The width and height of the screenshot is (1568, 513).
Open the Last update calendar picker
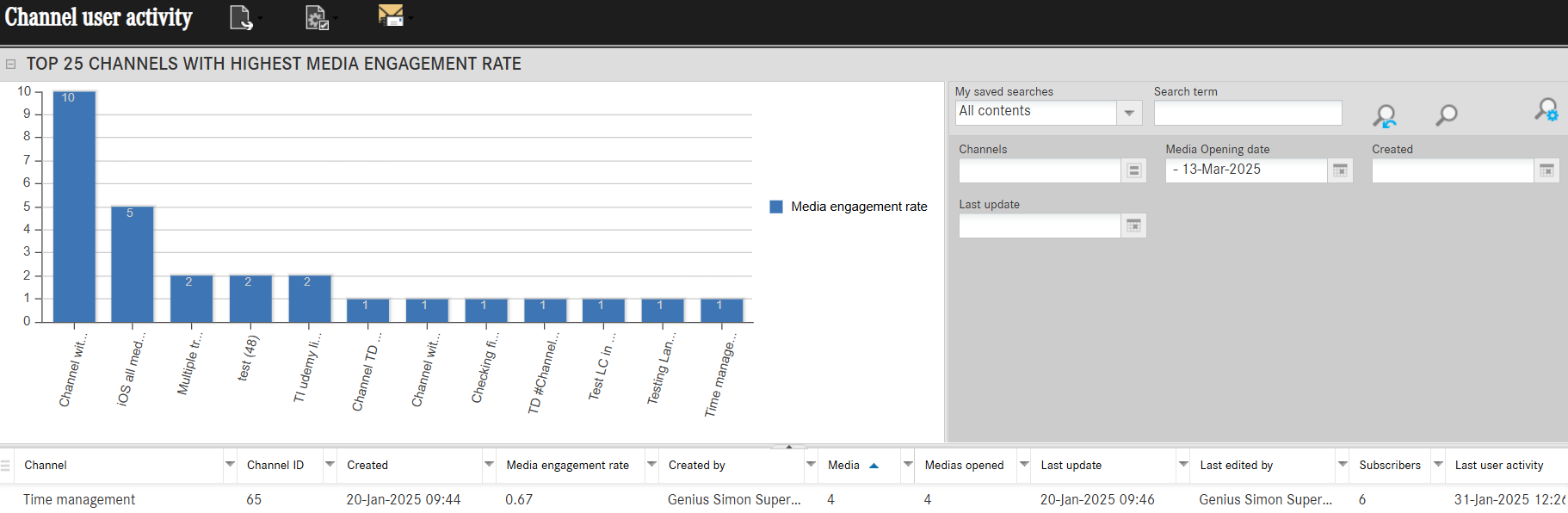click(x=1133, y=226)
